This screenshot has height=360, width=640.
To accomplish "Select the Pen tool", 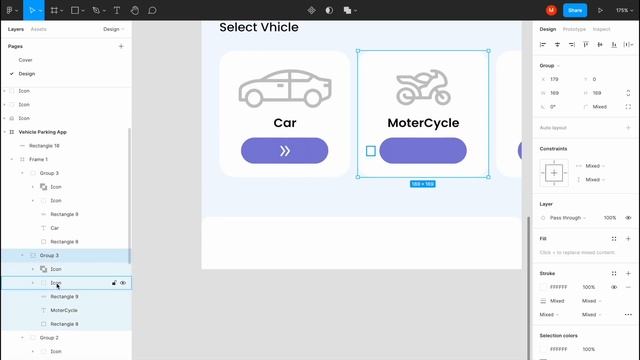I will point(96,10).
